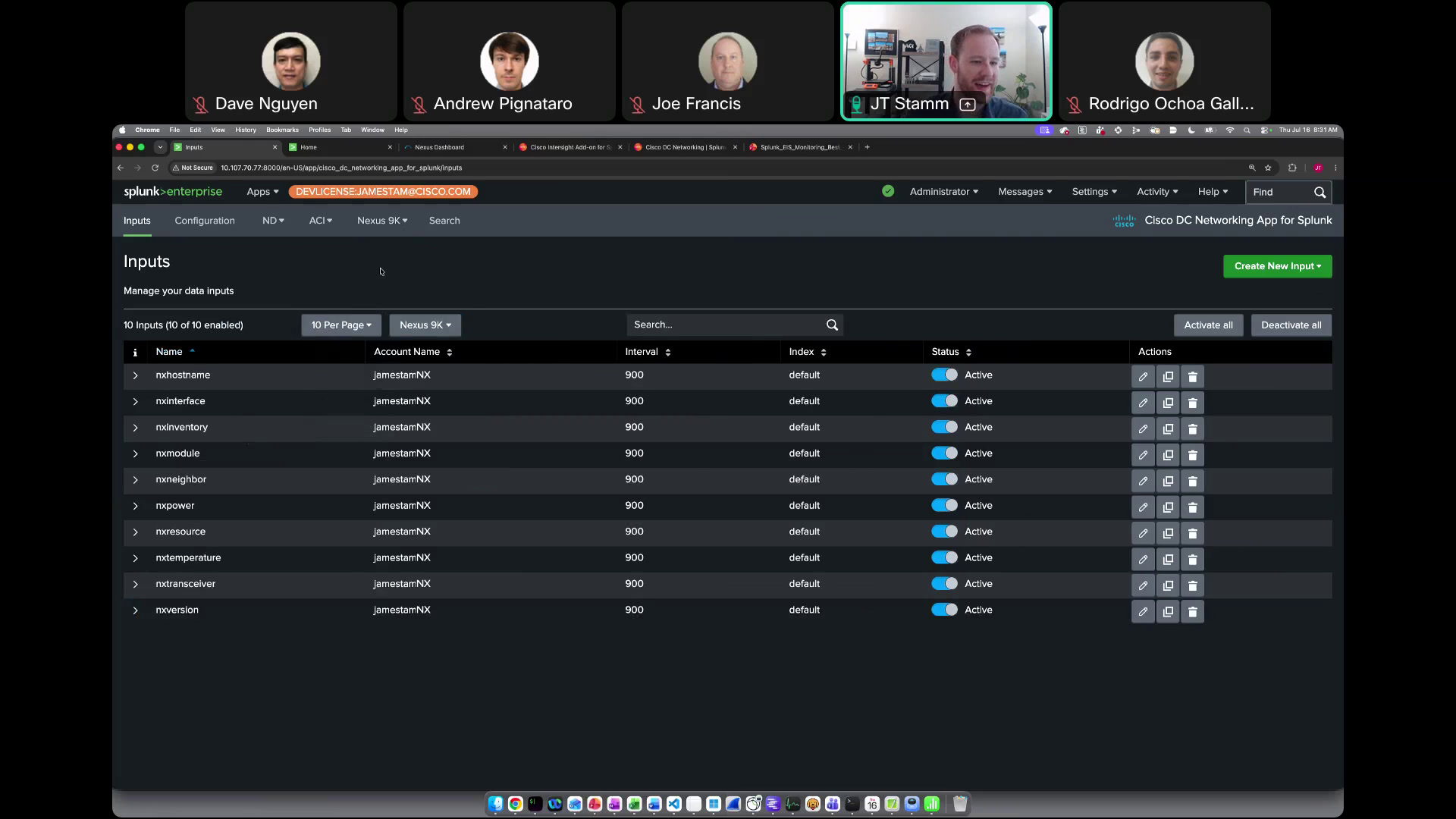
Task: Click the inputs search magnifier icon
Action: (832, 325)
